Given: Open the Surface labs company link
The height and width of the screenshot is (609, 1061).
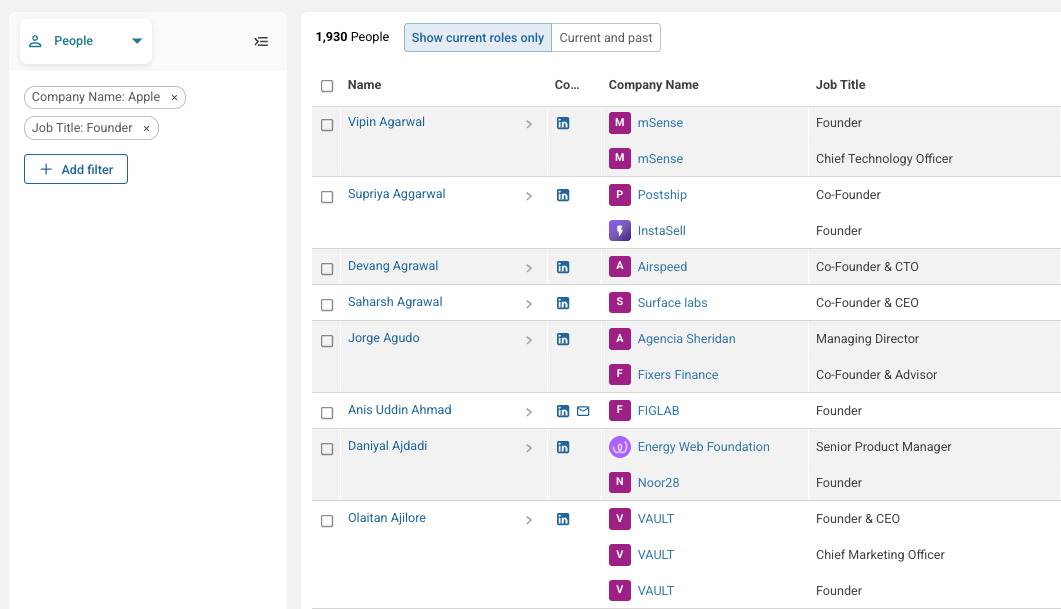Looking at the screenshot, I should 673,302.
